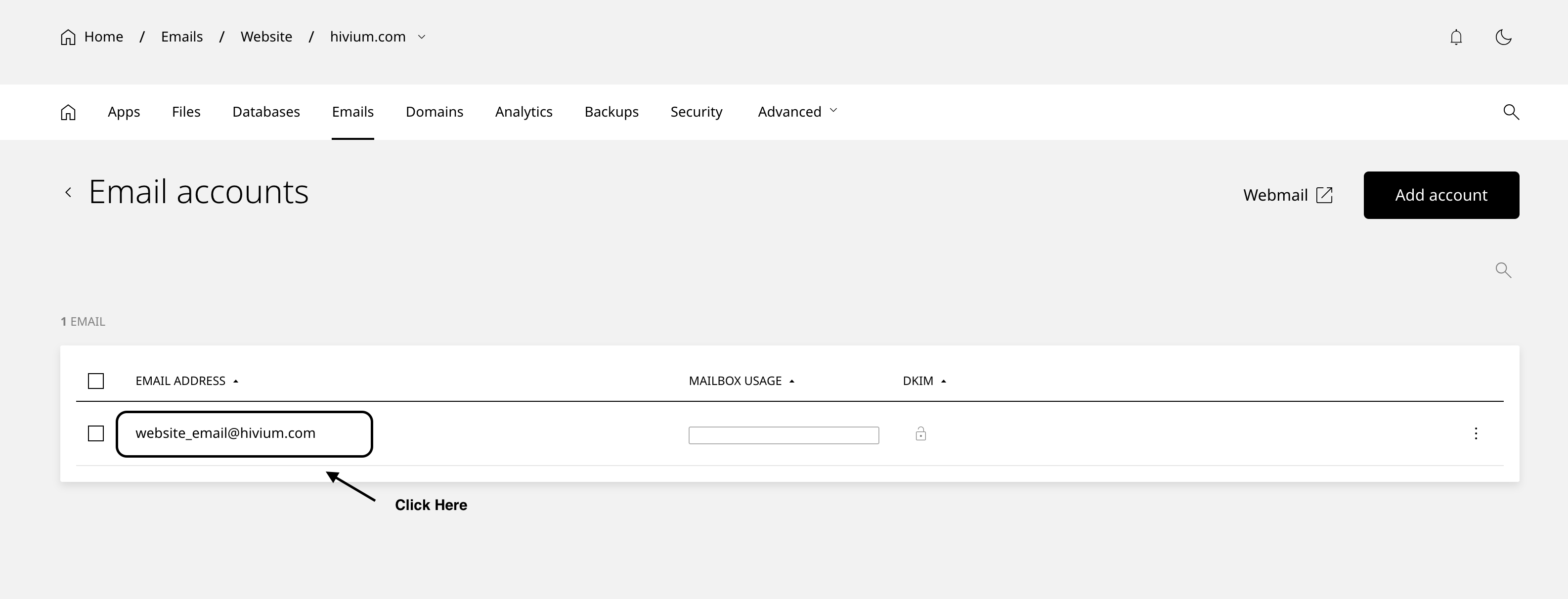This screenshot has height=599, width=1568.
Task: Click the Home breadcrumb house icon
Action: click(68, 37)
